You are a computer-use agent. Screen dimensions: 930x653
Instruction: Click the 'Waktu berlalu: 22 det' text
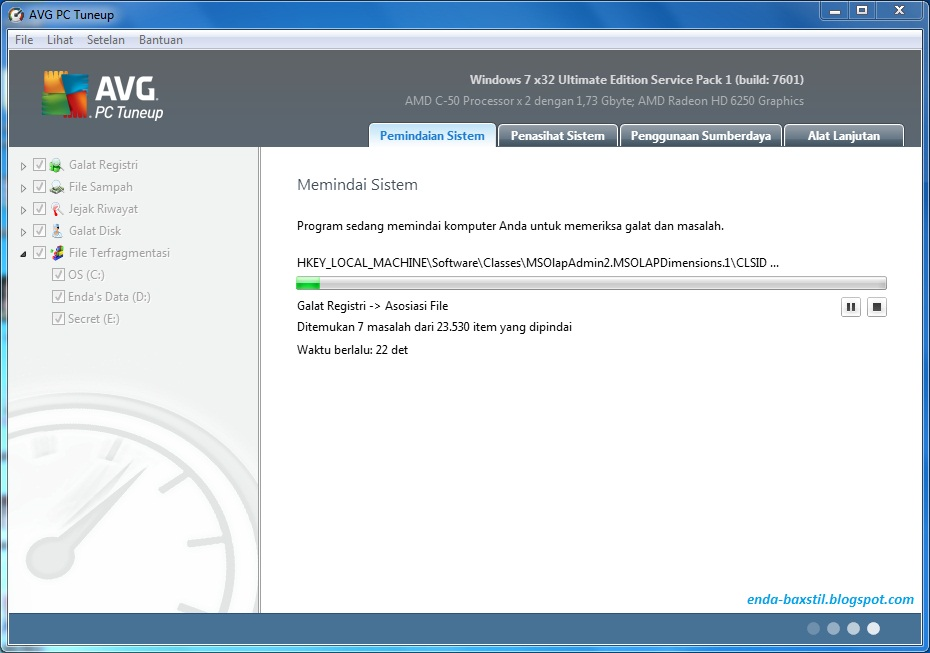[x=352, y=350]
